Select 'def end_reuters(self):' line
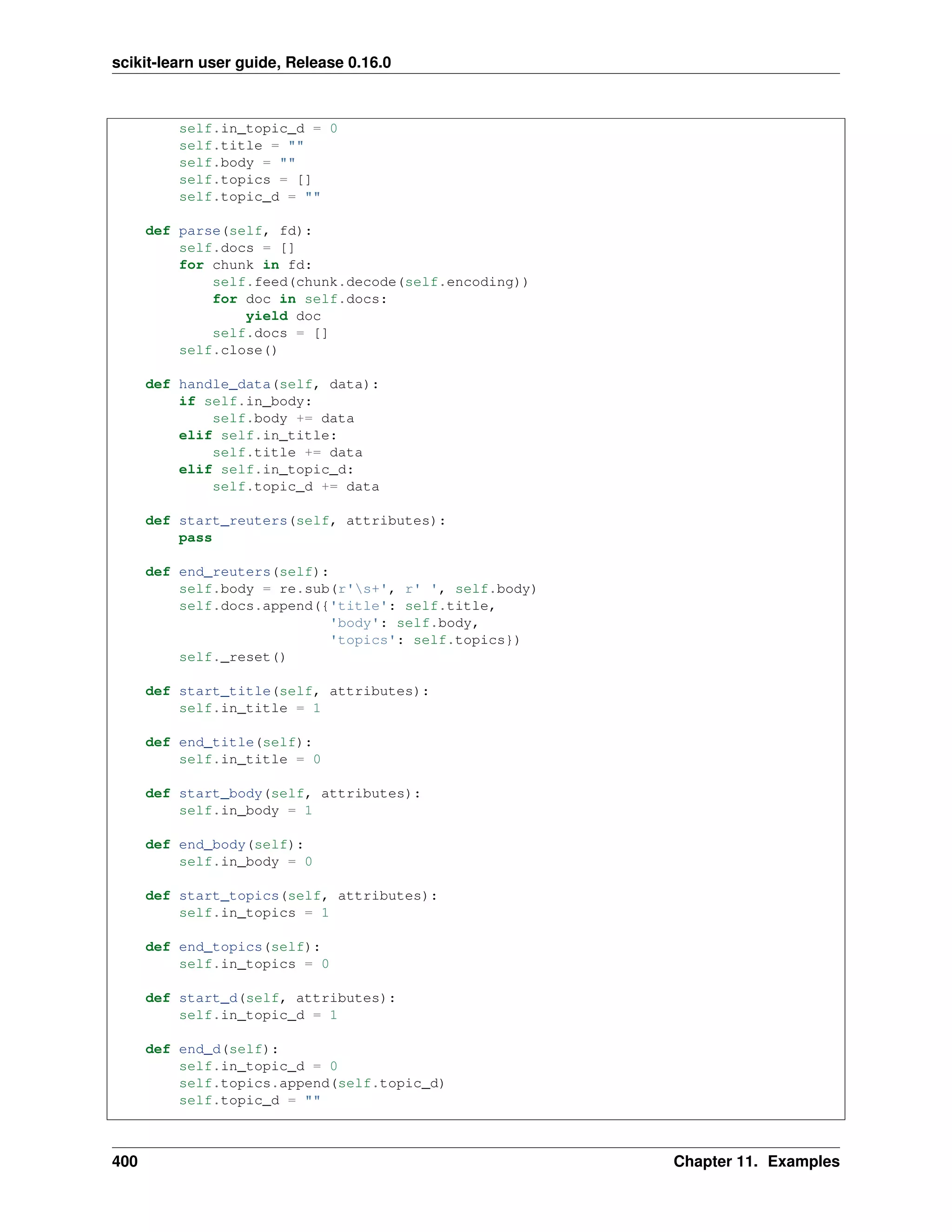 237,572
